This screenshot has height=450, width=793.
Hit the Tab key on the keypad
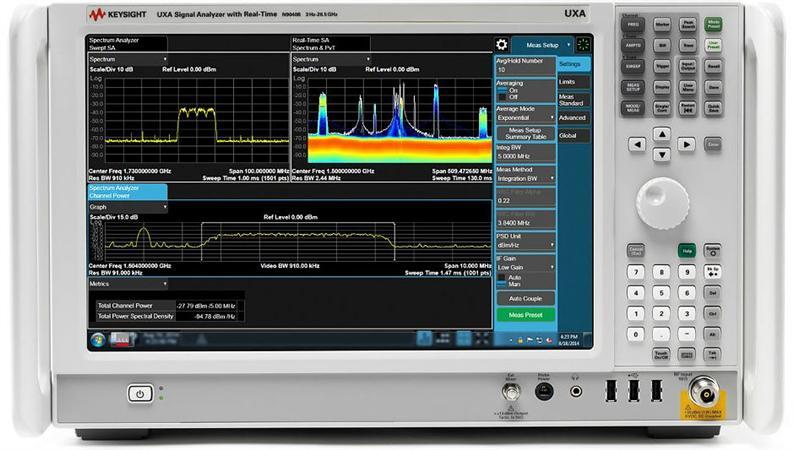pyautogui.click(x=713, y=355)
